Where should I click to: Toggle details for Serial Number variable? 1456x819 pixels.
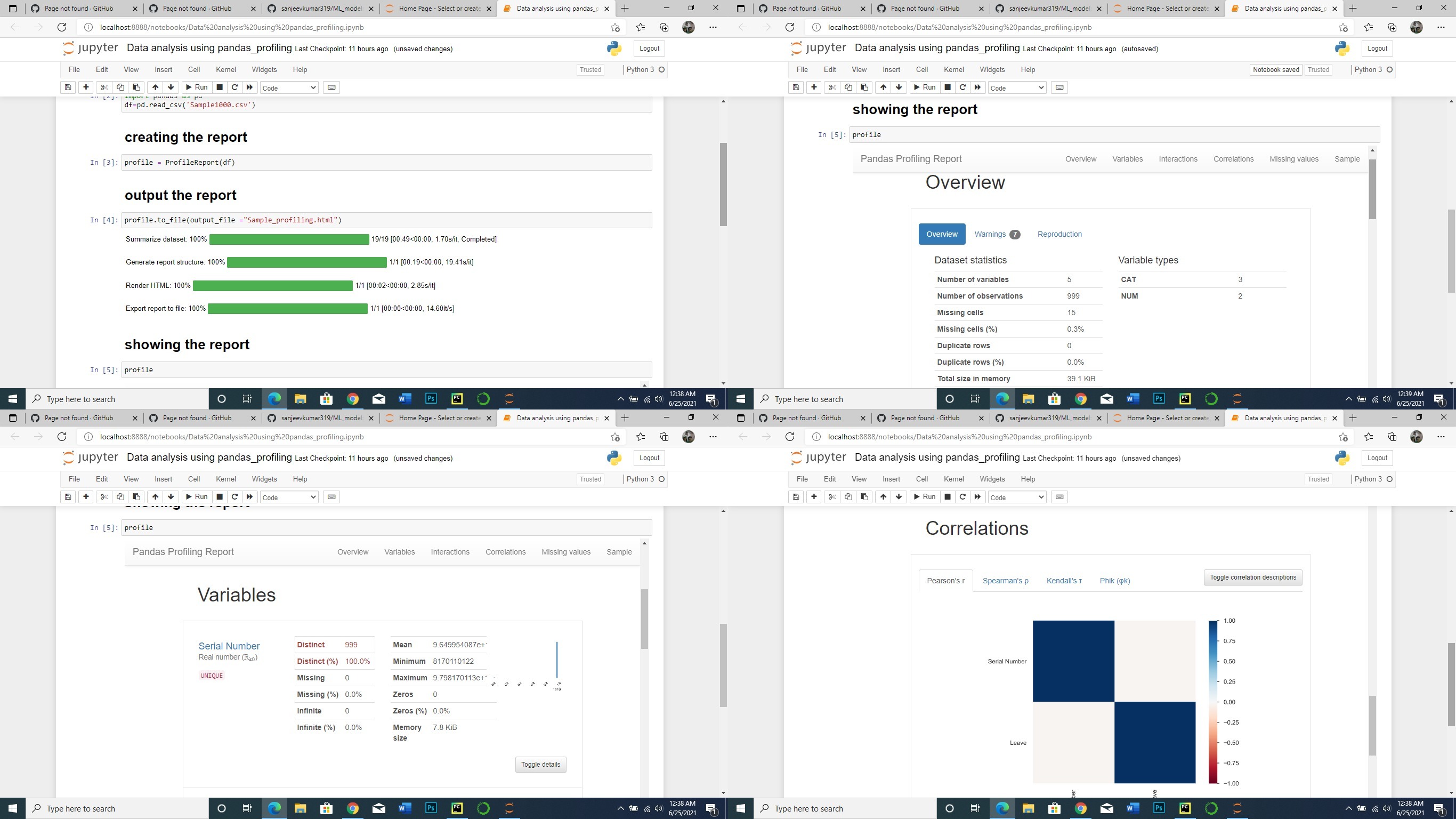540,764
